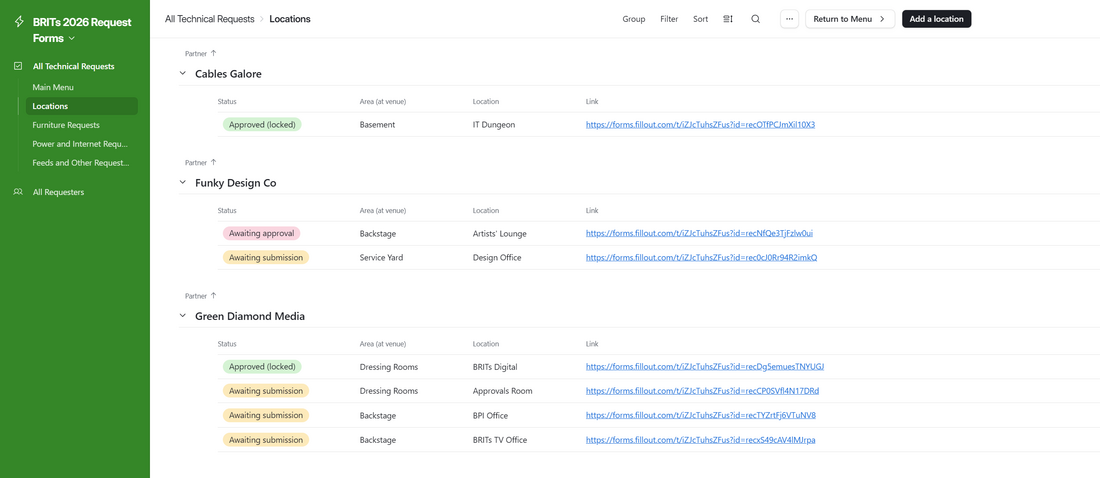Viewport: 1100px width, 478px height.
Task: Click the Add a location button
Action: pyautogui.click(x=936, y=19)
